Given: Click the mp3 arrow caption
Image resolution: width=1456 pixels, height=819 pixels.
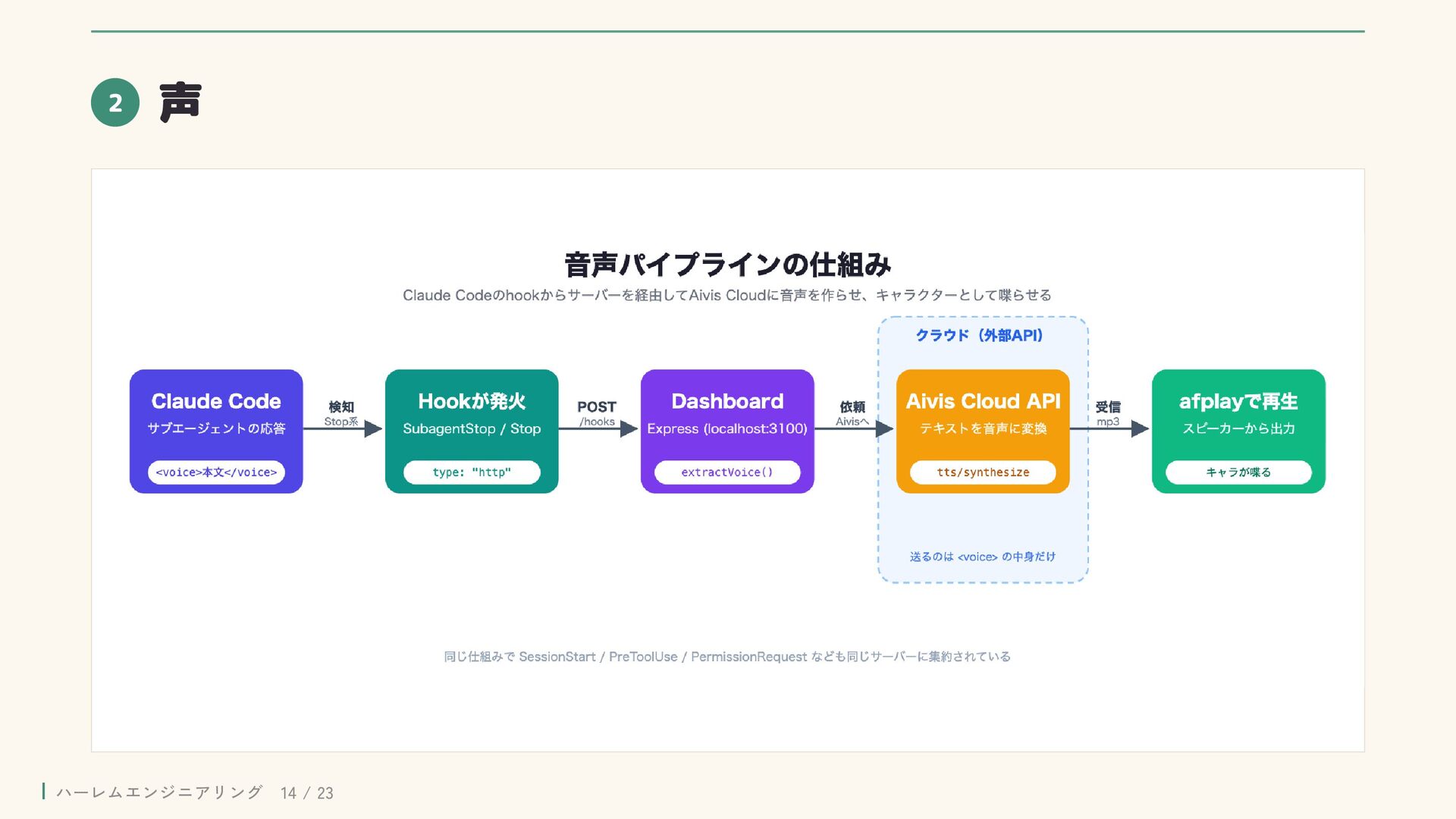Looking at the screenshot, I should [x=1108, y=422].
